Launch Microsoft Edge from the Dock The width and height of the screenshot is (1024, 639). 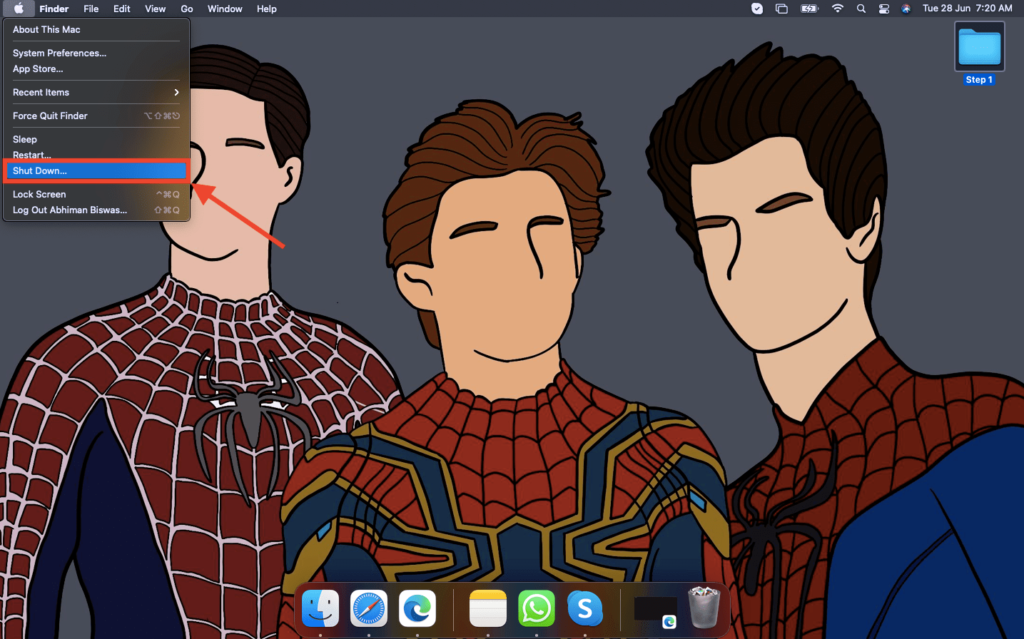(417, 607)
